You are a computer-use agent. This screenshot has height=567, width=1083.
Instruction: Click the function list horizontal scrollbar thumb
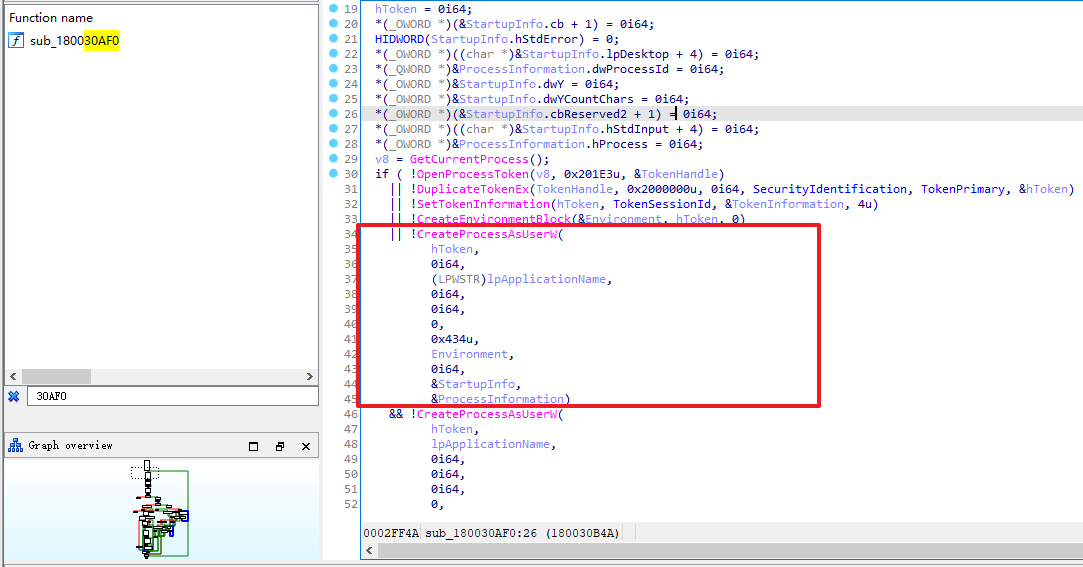[x=56, y=376]
